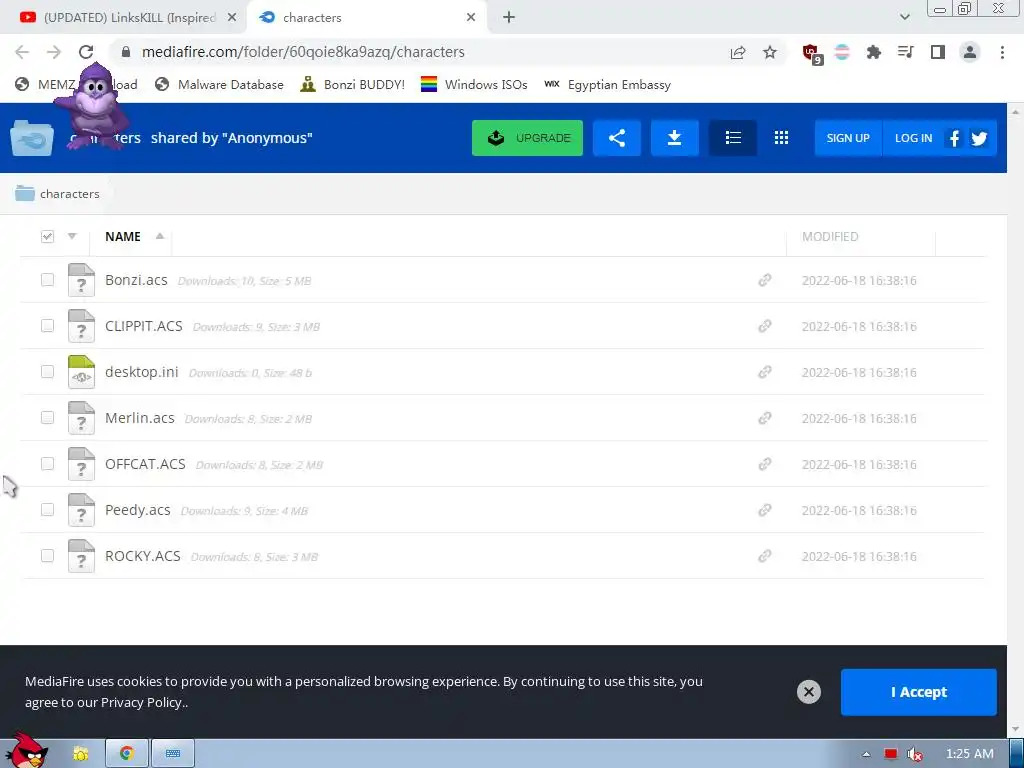The height and width of the screenshot is (768, 1024).
Task: Click the desktop.ini file type icon
Action: point(81,372)
